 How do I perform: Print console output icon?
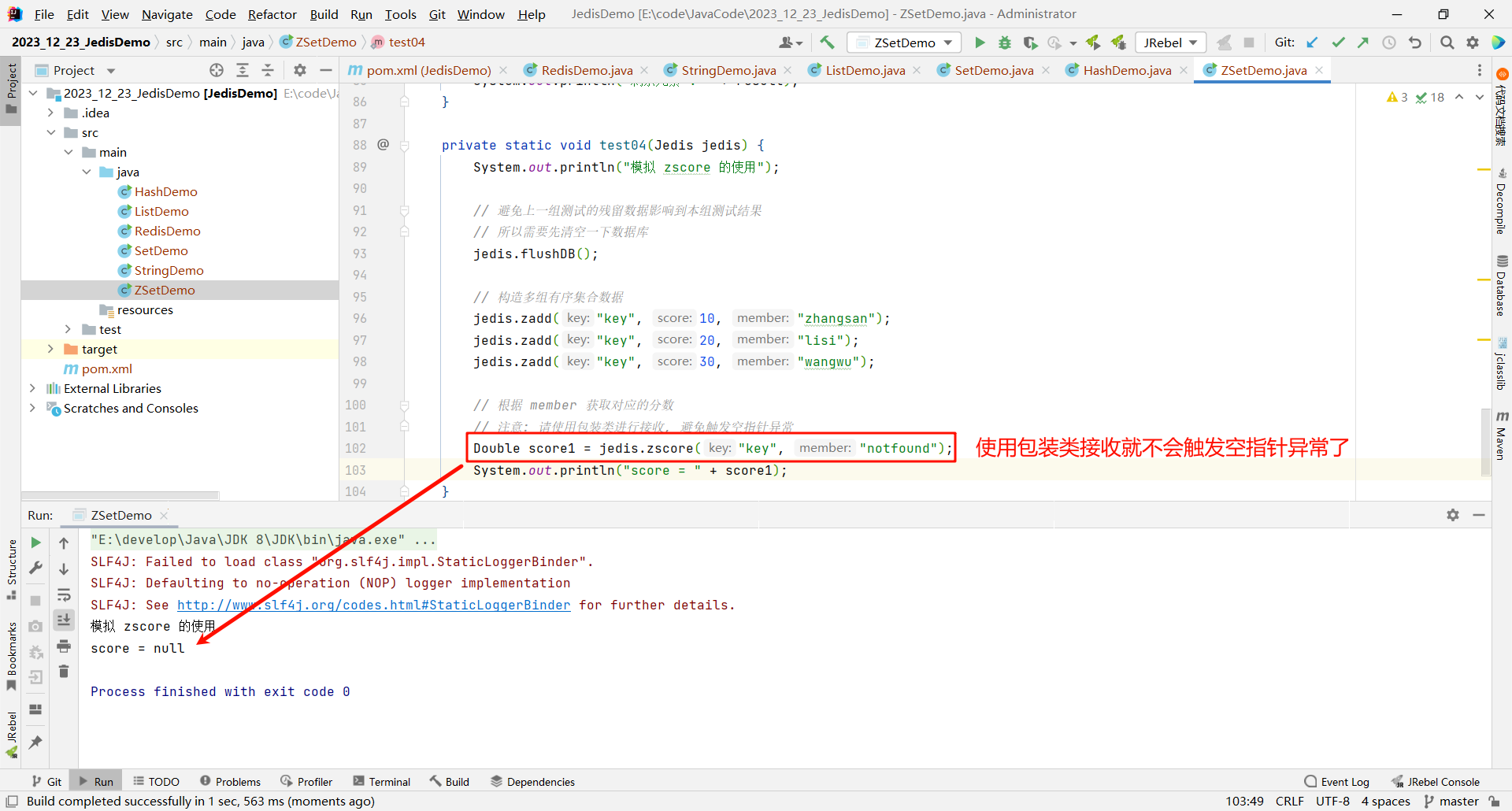[x=64, y=646]
